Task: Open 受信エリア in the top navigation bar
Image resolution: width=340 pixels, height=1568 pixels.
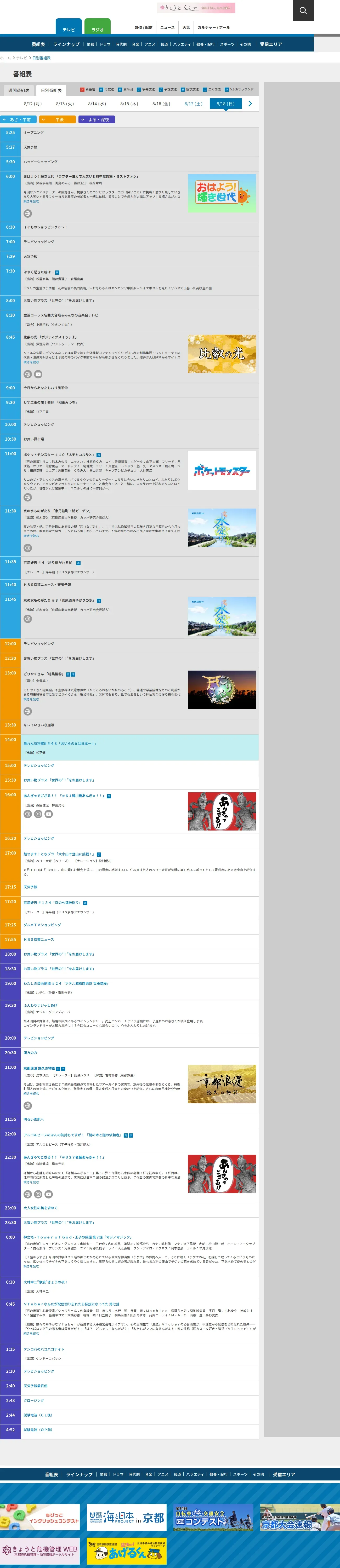Action: 271,44
